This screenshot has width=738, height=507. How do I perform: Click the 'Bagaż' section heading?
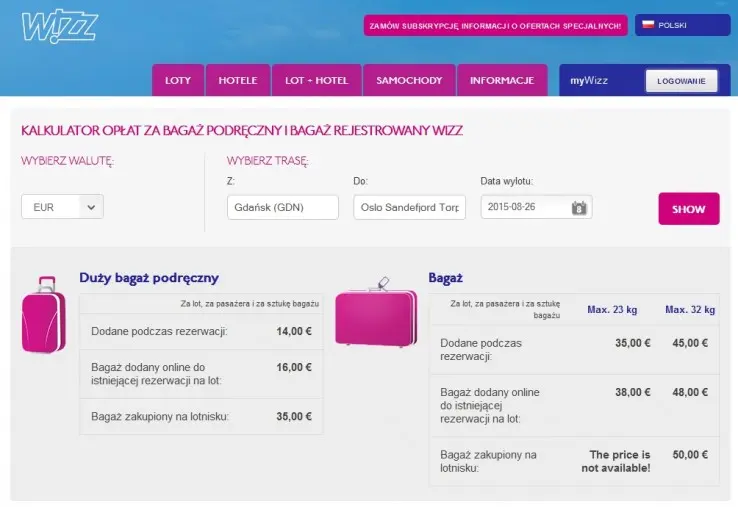click(445, 278)
